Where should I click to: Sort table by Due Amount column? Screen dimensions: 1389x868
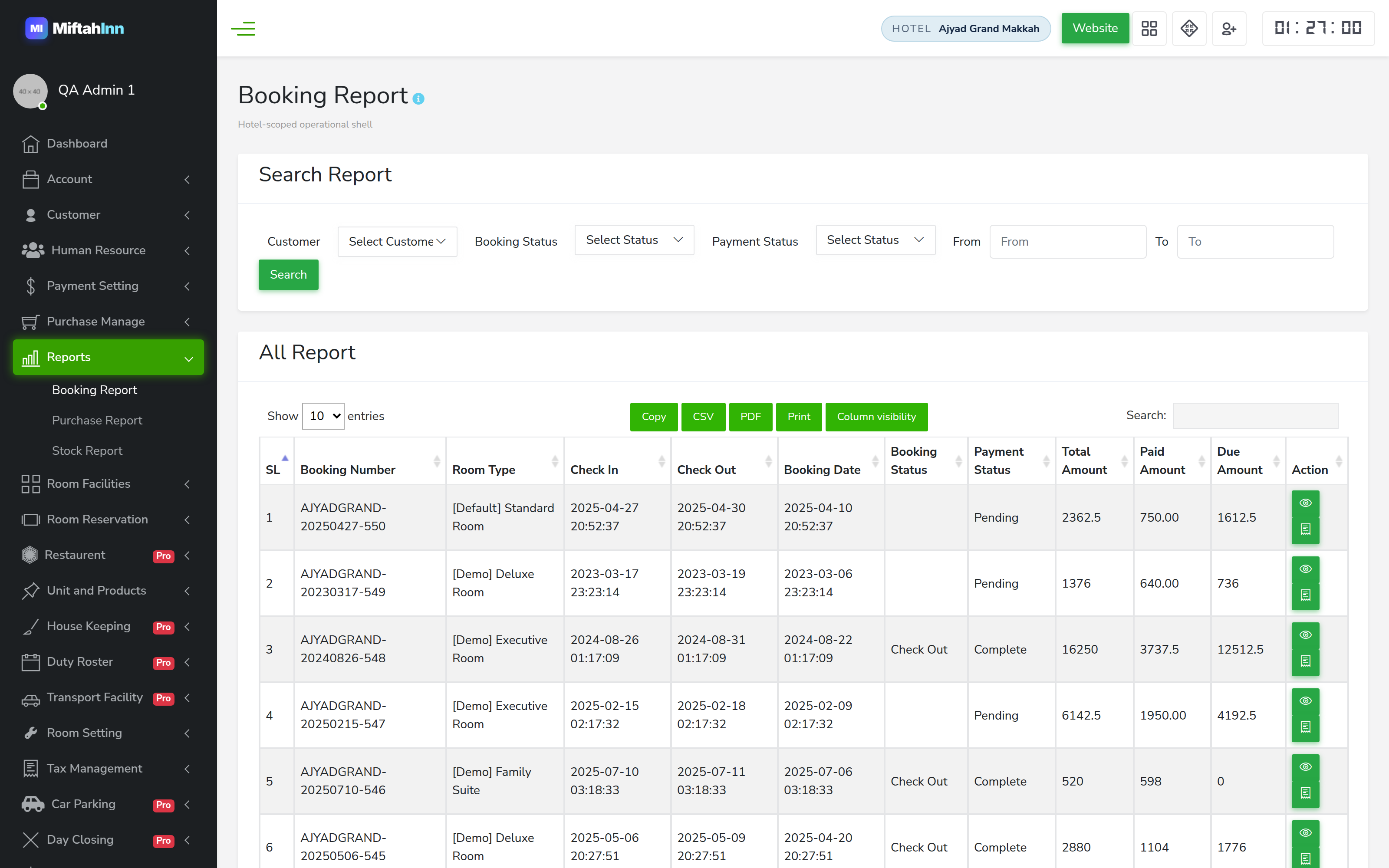[1248, 461]
